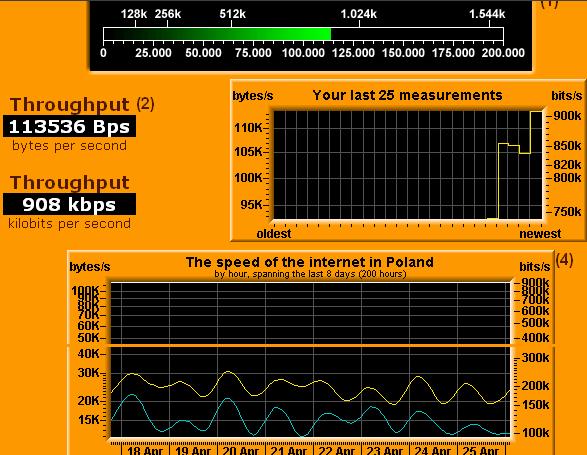Image resolution: width=587 pixels, height=455 pixels.
Task: Click the "24 Apr" date label
Action: pyautogui.click(x=433, y=451)
